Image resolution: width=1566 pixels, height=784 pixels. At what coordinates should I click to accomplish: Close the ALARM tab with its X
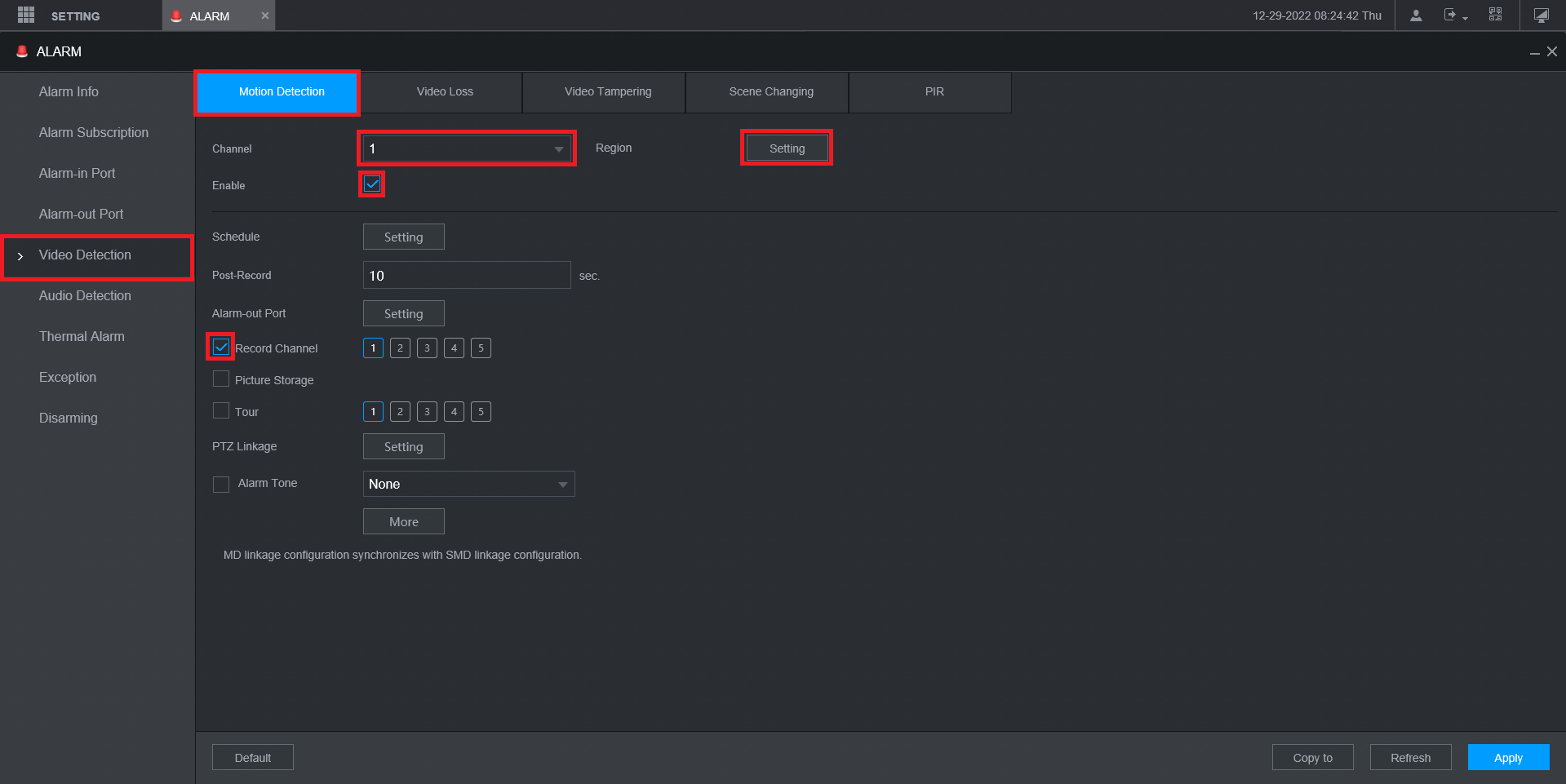[x=265, y=16]
